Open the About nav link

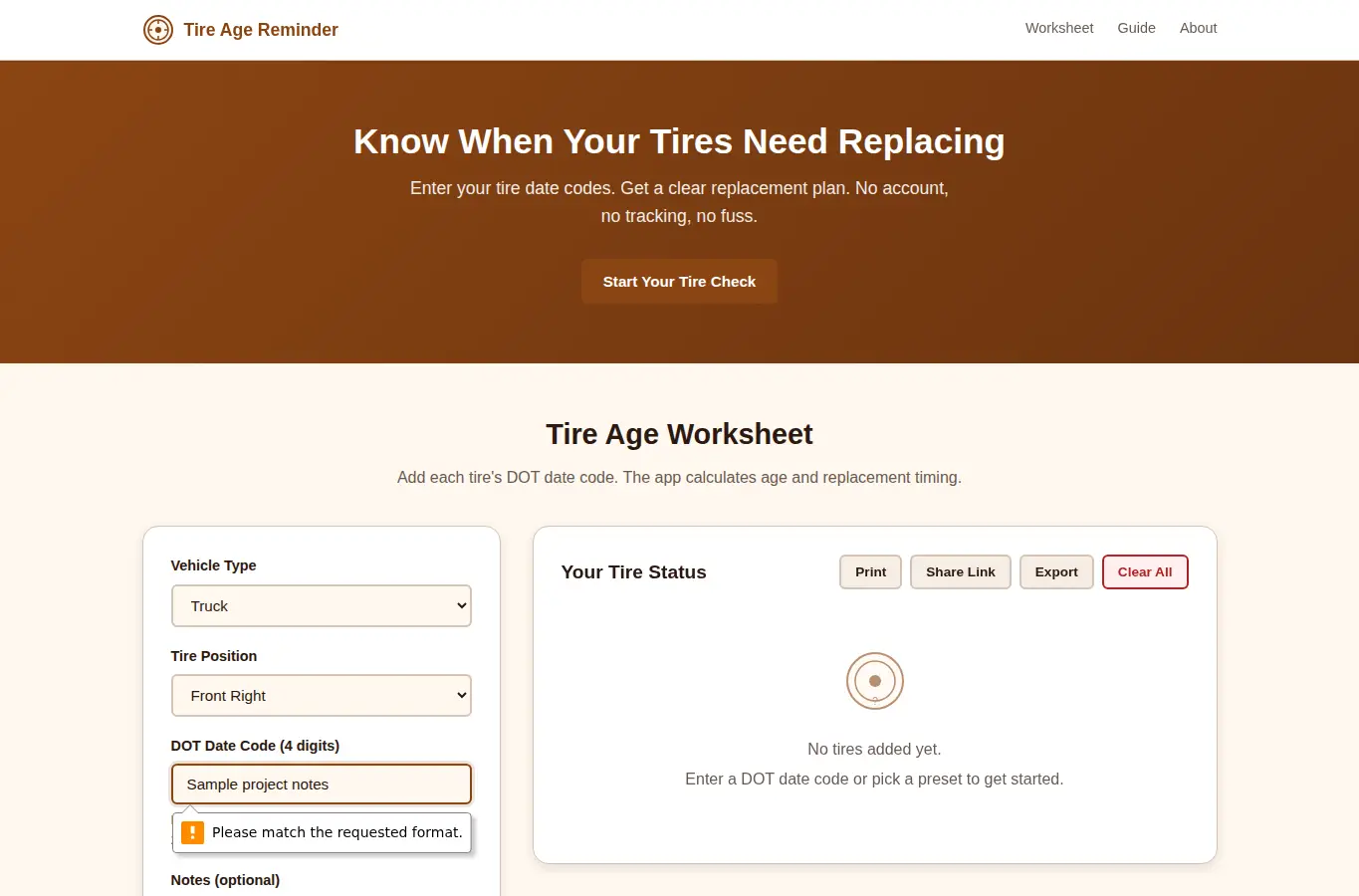(x=1198, y=28)
